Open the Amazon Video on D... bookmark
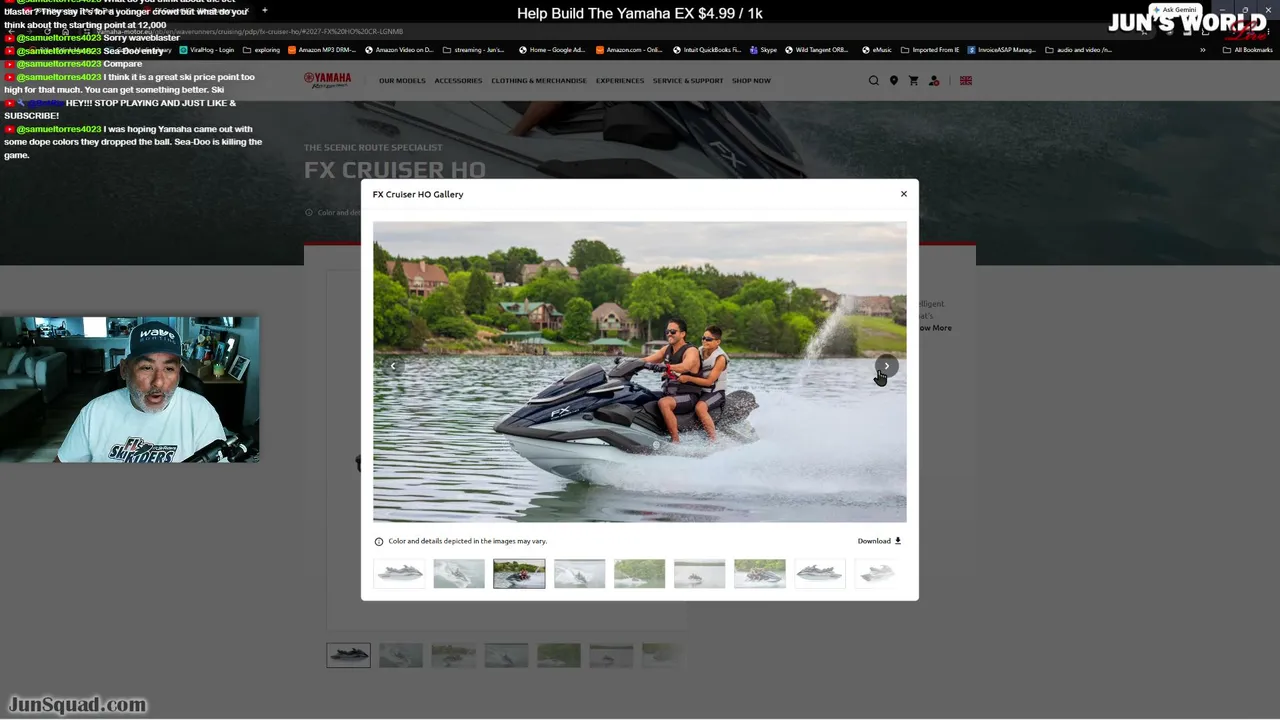 click(400, 50)
